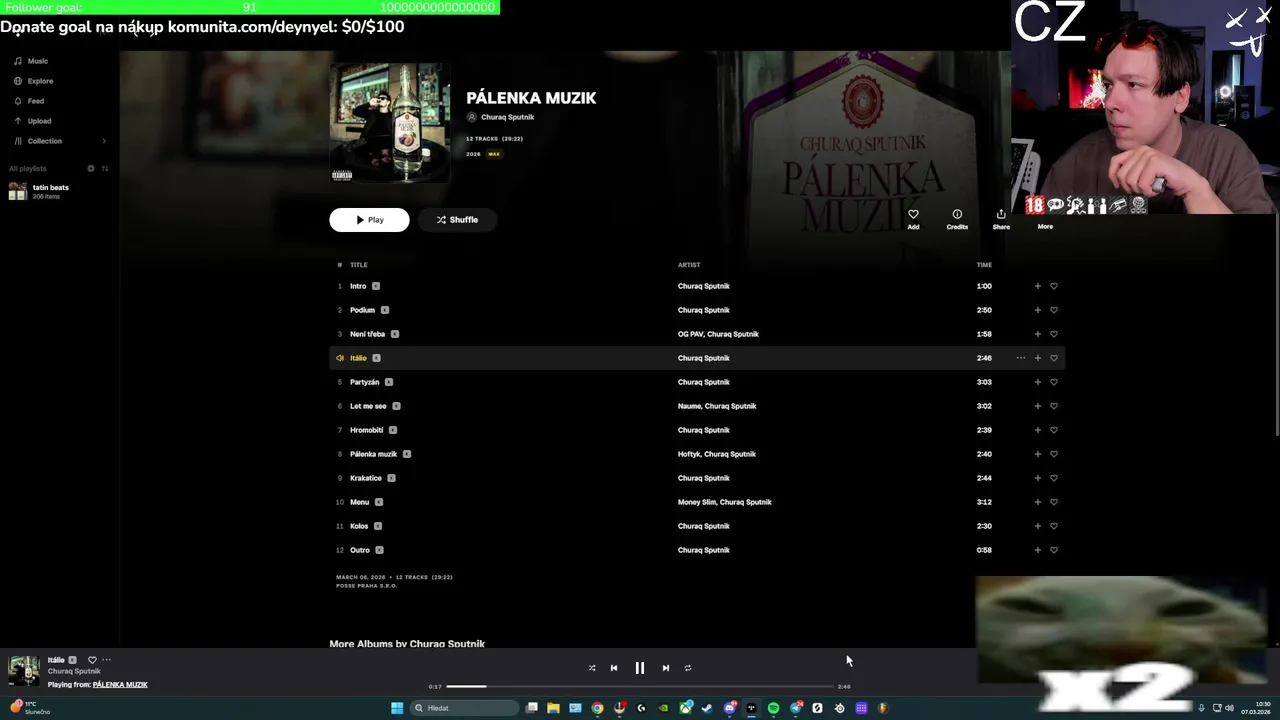
Task: Play the Pálenka Muzik album
Action: (369, 220)
